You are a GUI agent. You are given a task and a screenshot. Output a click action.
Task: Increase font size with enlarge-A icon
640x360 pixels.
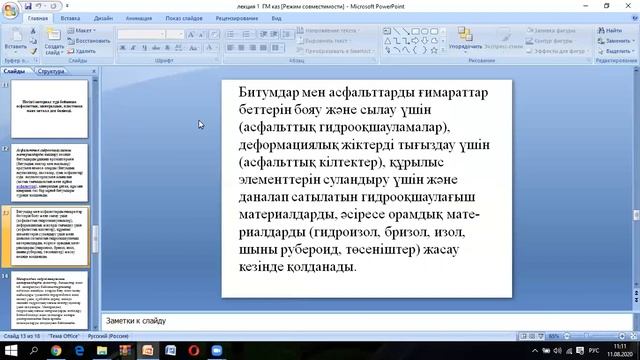(191, 35)
